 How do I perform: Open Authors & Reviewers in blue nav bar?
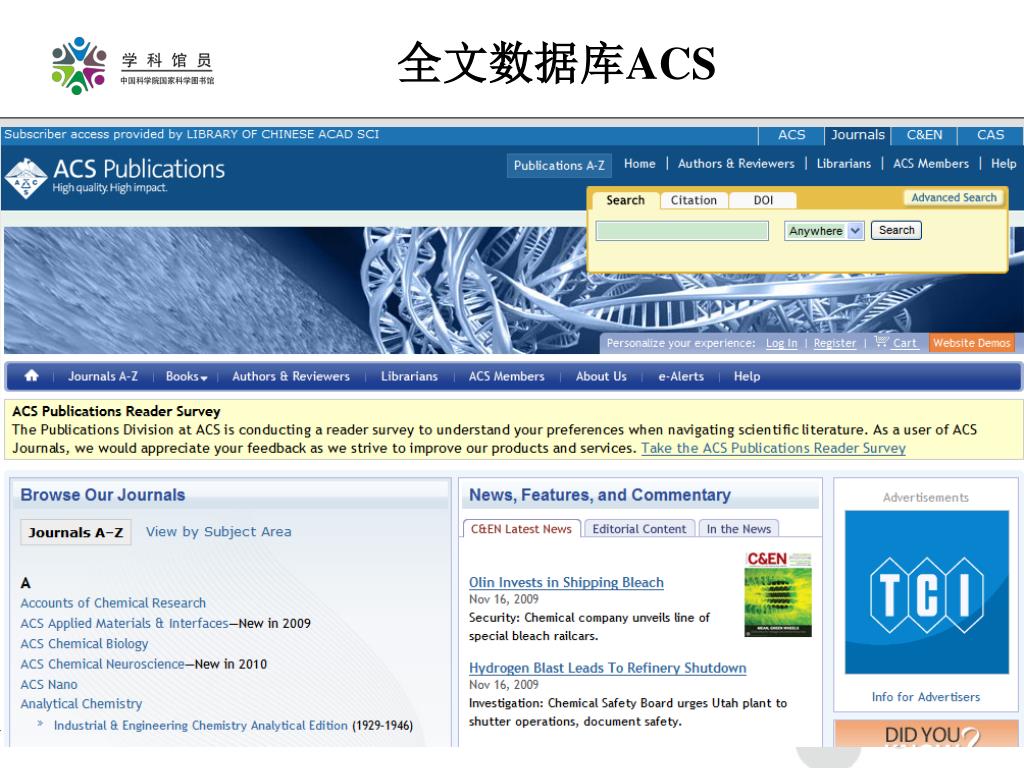coord(291,376)
